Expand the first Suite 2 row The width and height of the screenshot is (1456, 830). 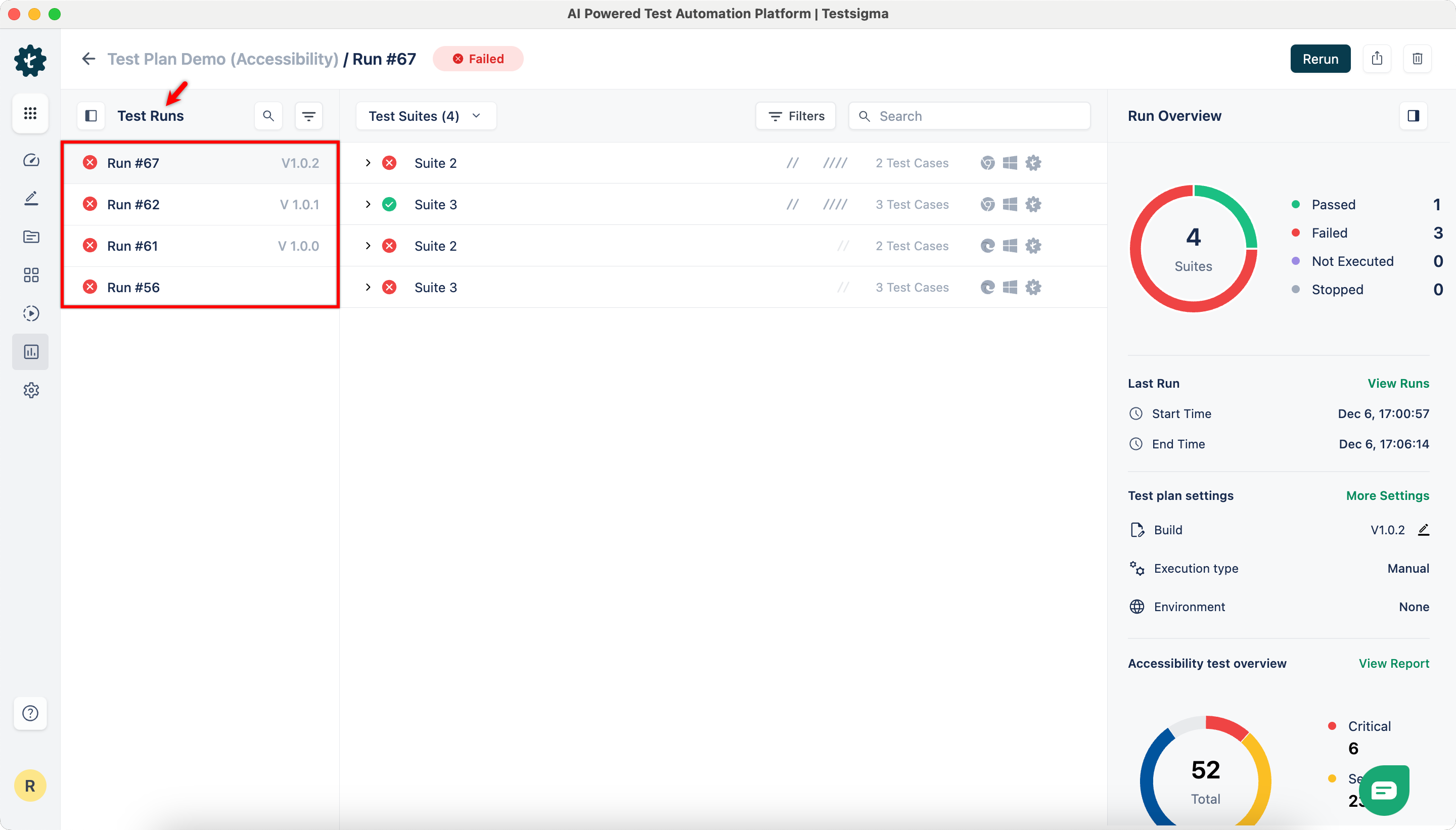(368, 163)
